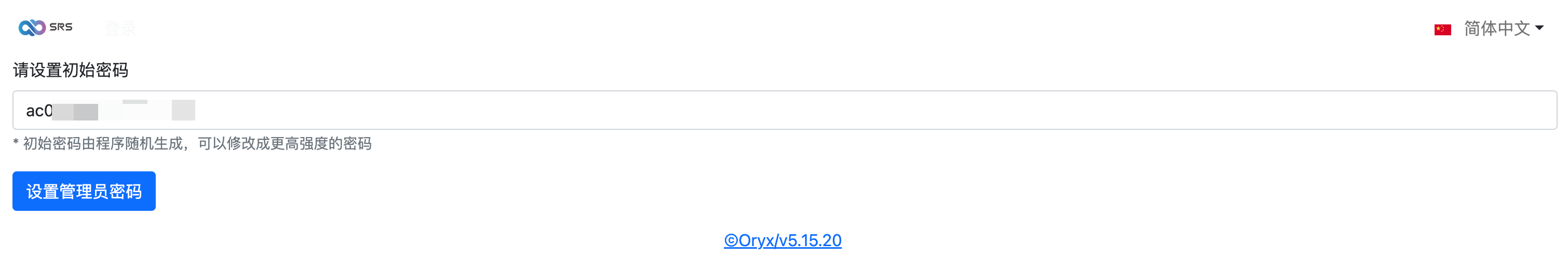Image resolution: width=1568 pixels, height=269 pixels.
Task: Select the faint 登录 nav item
Action: (x=120, y=28)
